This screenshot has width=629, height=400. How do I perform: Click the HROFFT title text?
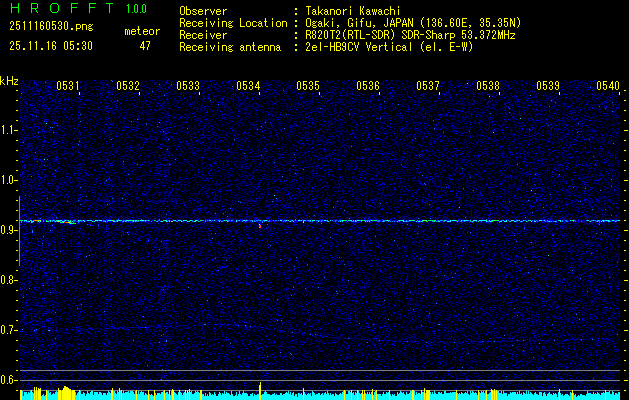point(62,8)
